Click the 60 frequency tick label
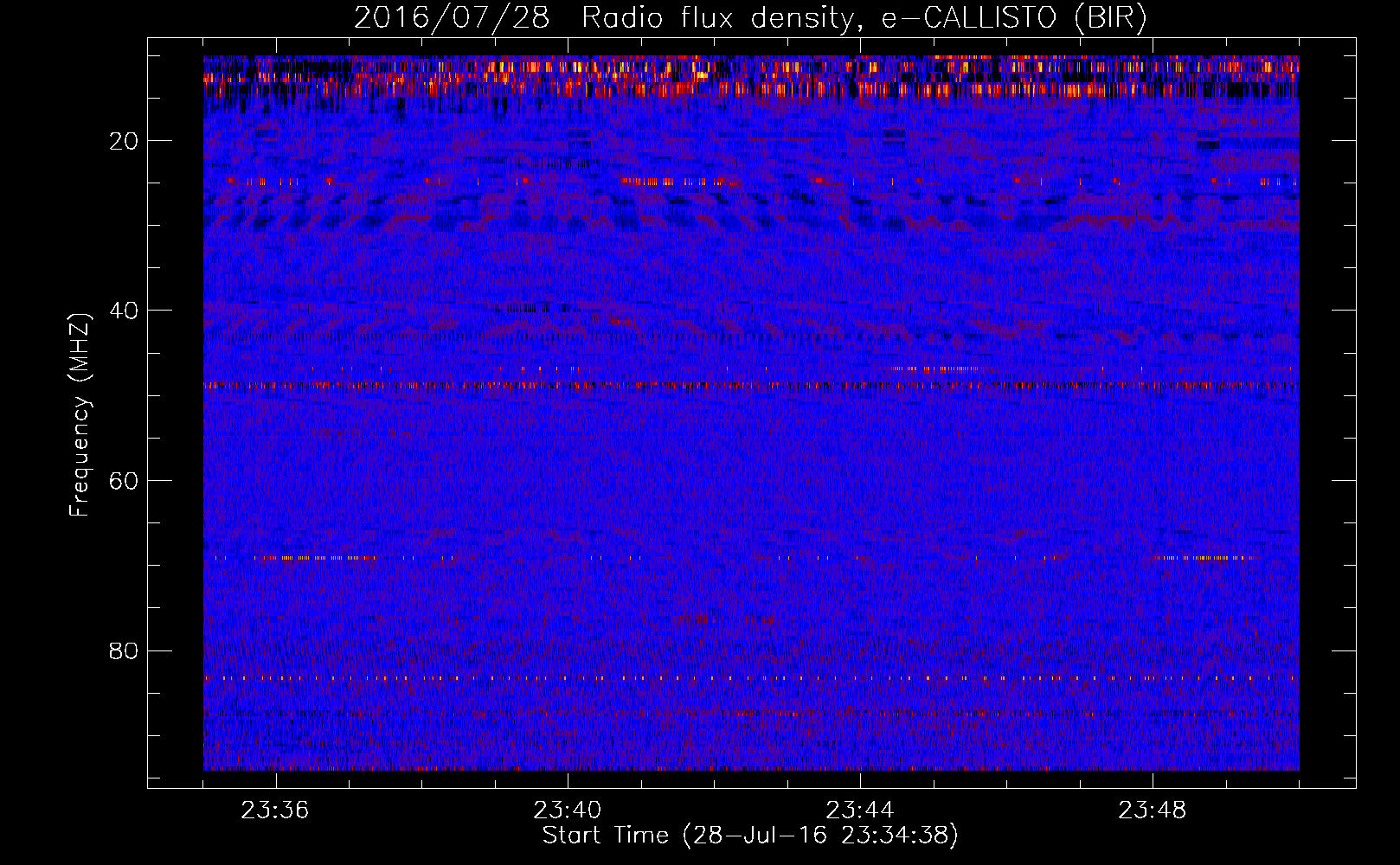The width and height of the screenshot is (1400, 865). point(125,481)
